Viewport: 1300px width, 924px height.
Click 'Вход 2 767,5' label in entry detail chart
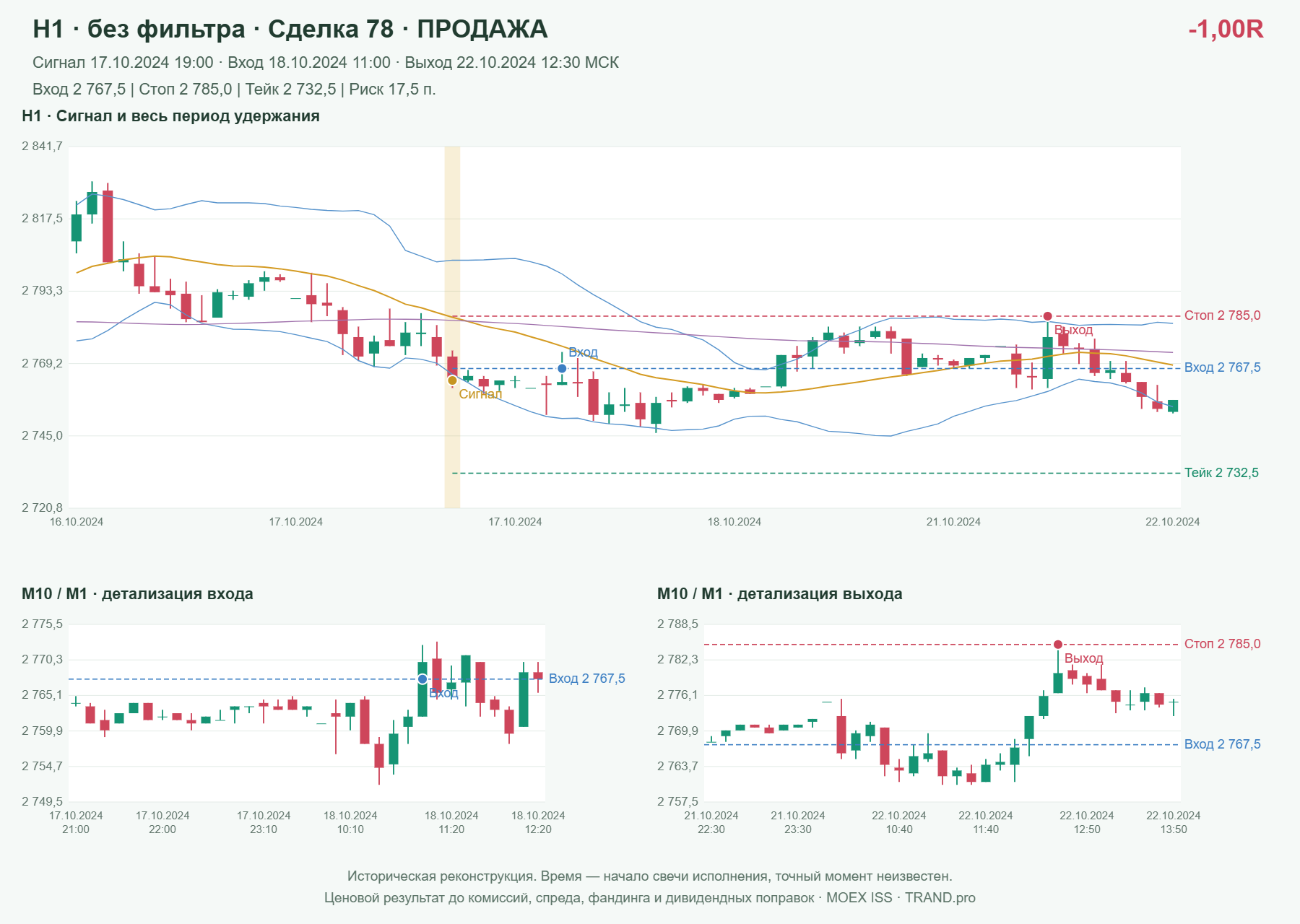point(587,679)
